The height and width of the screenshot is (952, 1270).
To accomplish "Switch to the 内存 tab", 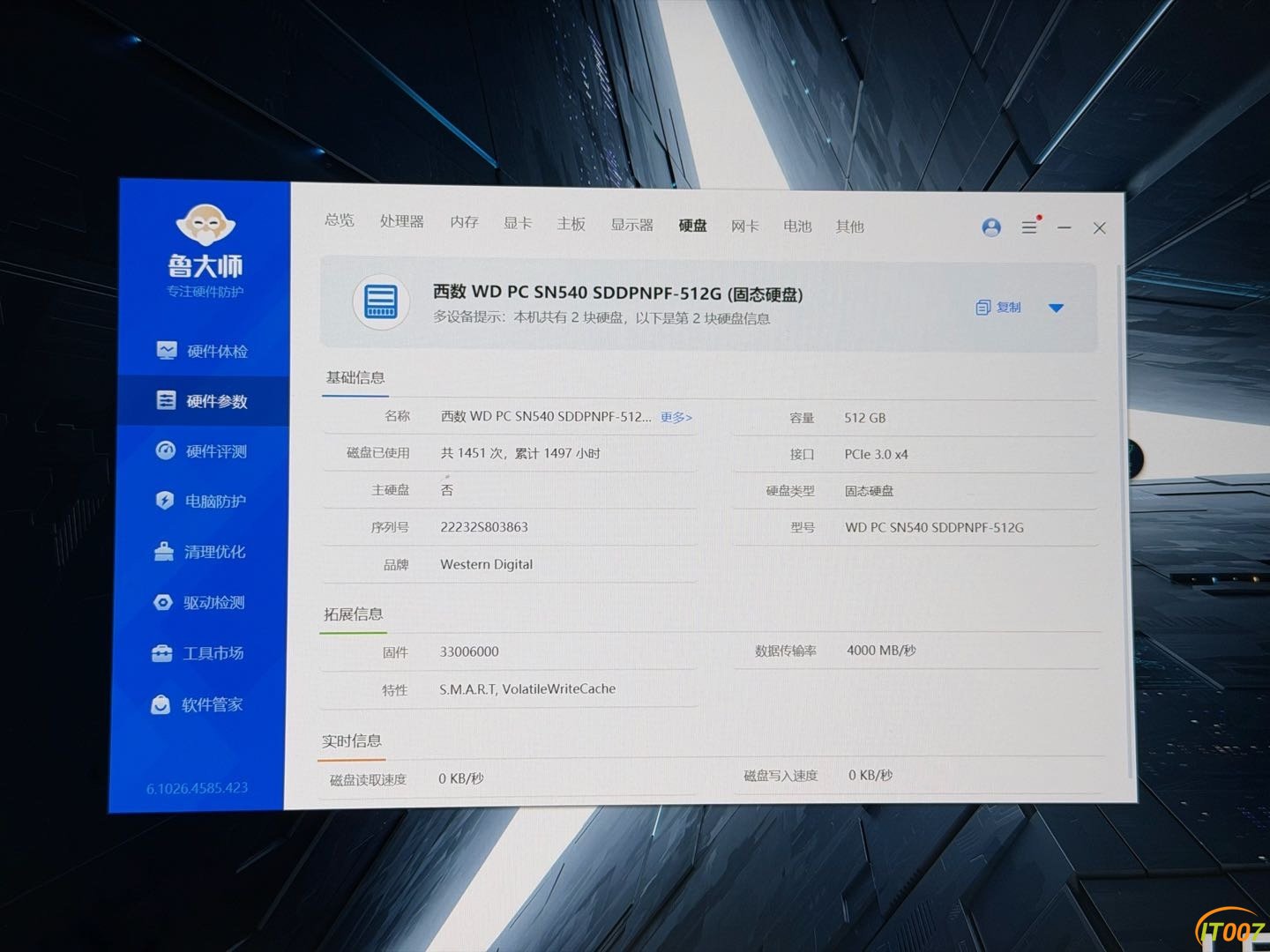I will coord(464,222).
